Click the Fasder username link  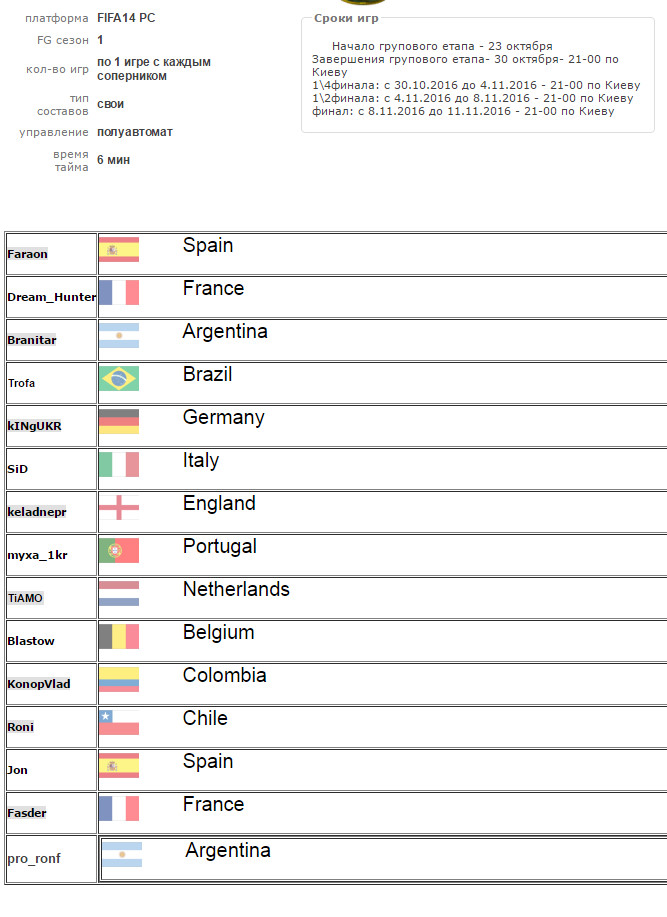27,813
